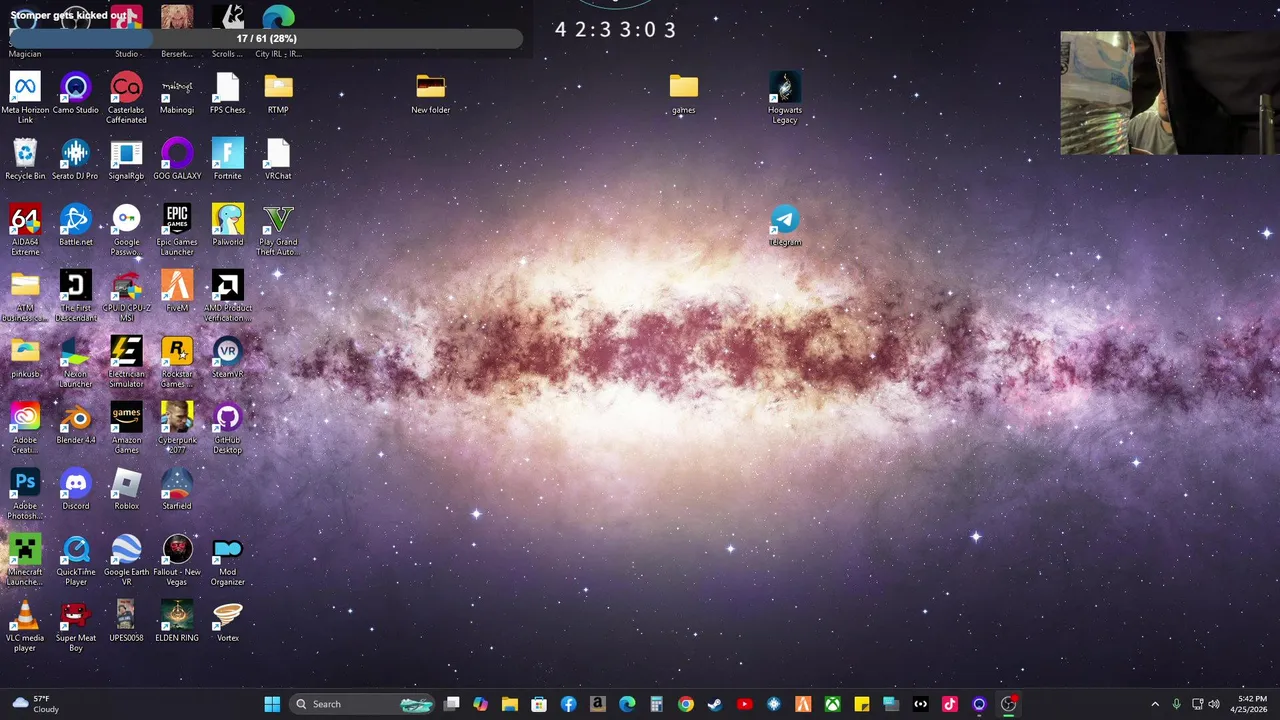Click the microphone tray icon
Viewport: 1280px width, 720px height.
(1176, 704)
